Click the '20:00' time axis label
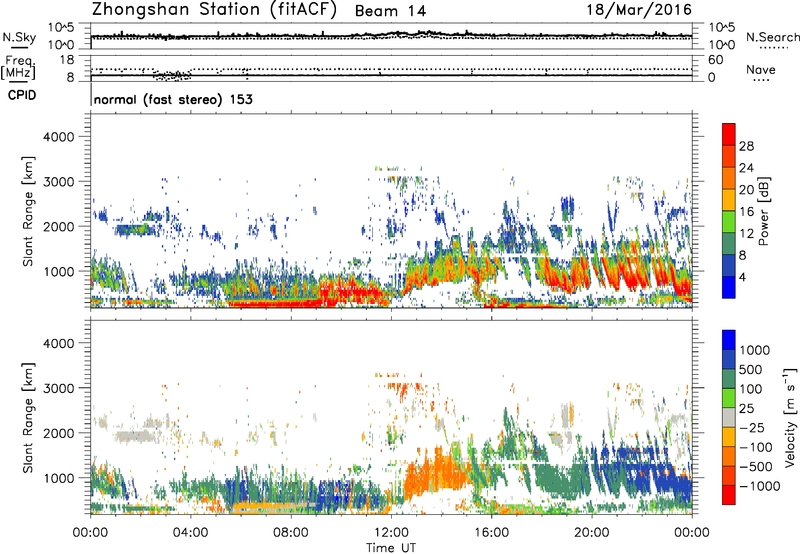Image resolution: width=800 pixels, height=554 pixels. pyautogui.click(x=592, y=533)
